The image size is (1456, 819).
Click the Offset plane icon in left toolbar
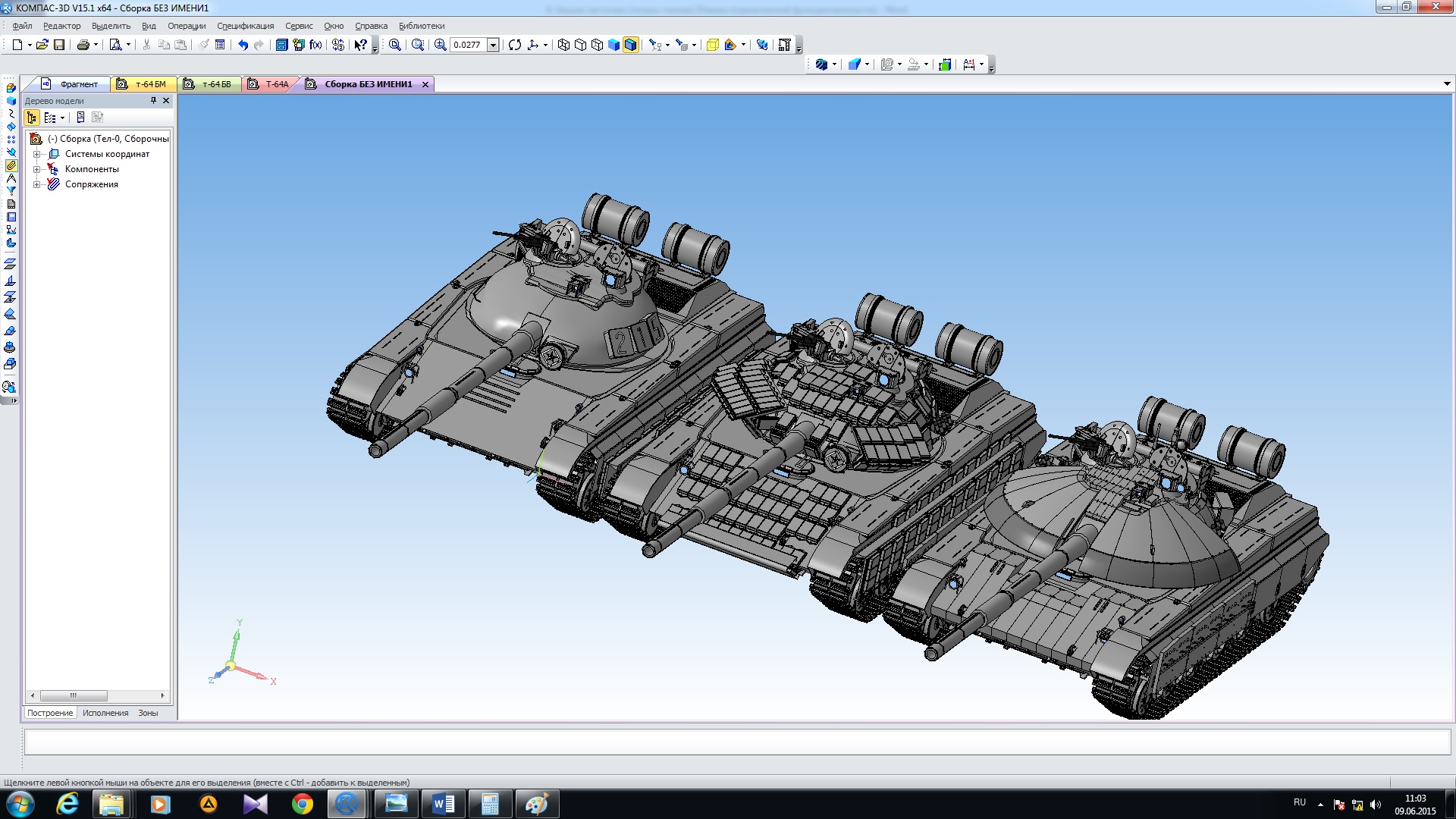click(x=11, y=264)
